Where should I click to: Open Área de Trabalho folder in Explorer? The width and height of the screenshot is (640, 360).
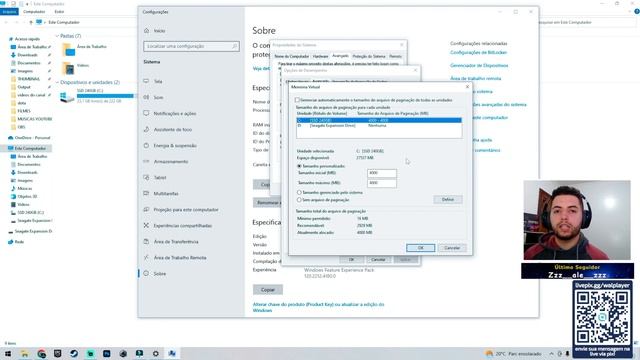tap(84, 49)
